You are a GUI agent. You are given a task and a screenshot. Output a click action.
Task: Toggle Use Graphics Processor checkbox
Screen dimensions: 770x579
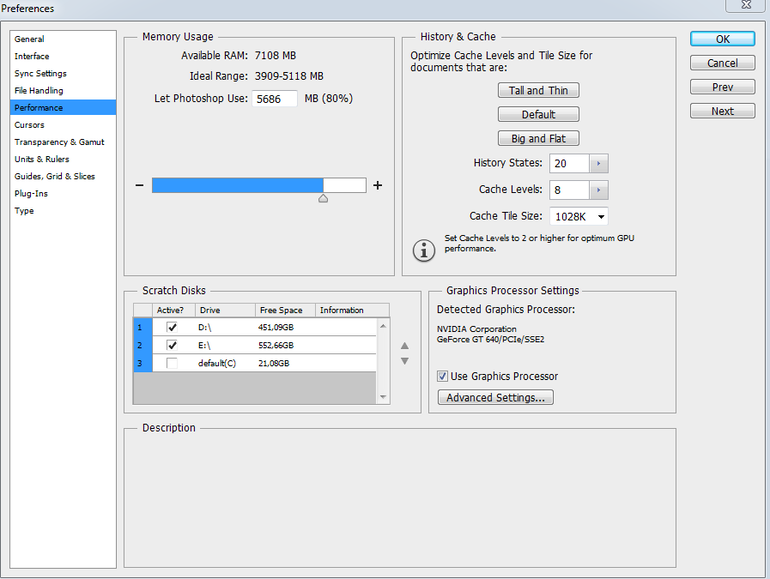click(x=443, y=377)
